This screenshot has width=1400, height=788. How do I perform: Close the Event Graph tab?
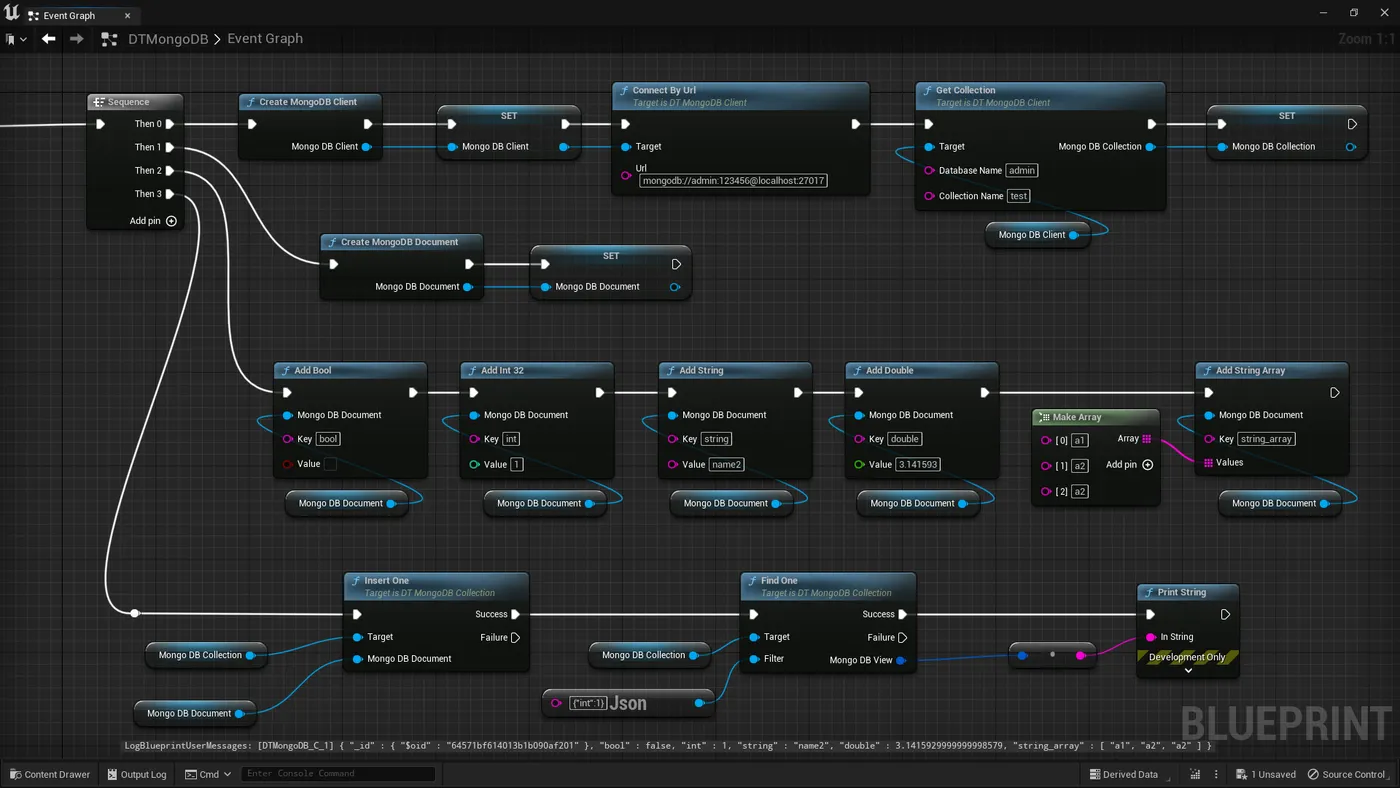128,16
